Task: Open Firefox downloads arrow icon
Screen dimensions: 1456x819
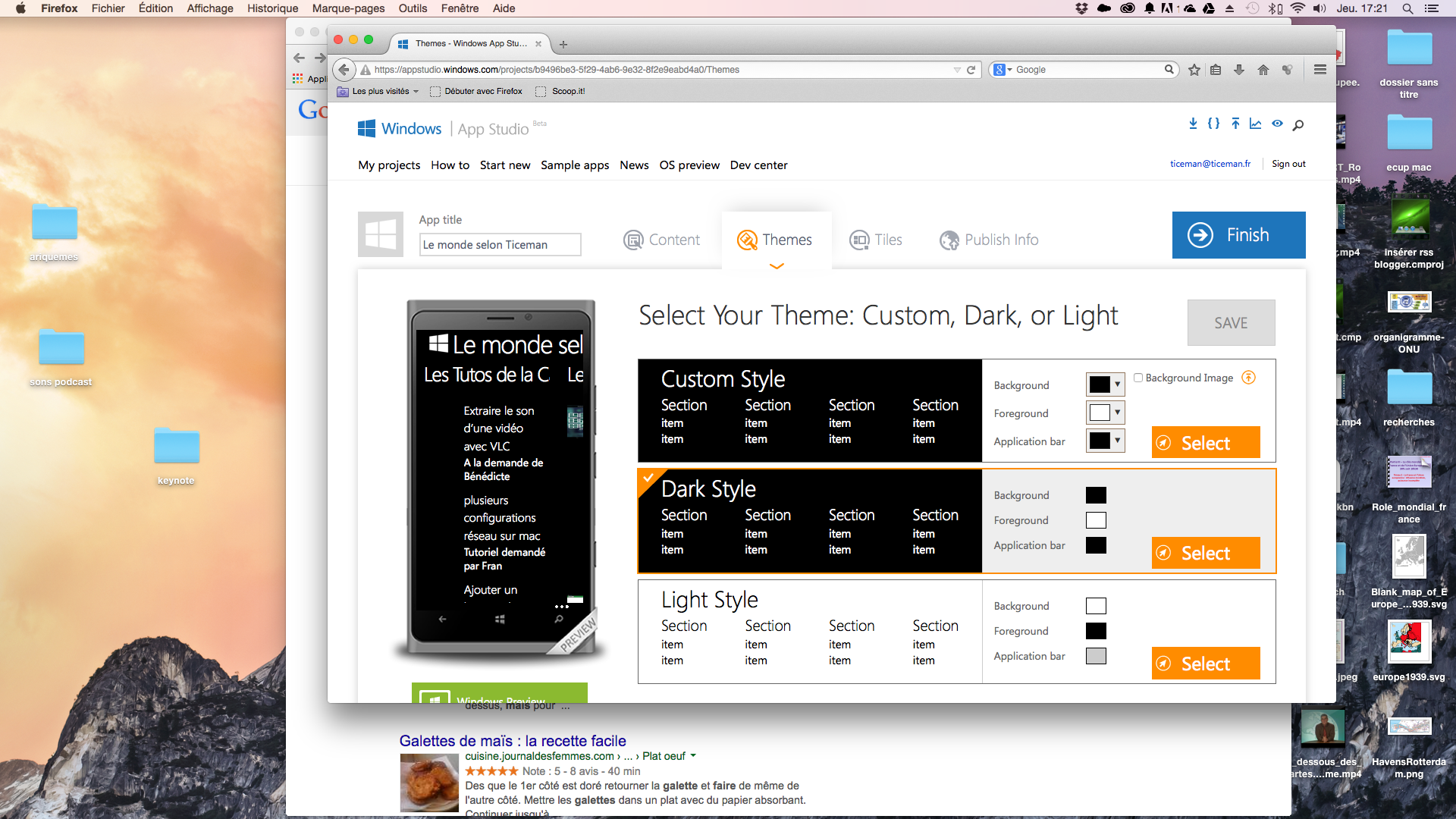Action: [1239, 70]
